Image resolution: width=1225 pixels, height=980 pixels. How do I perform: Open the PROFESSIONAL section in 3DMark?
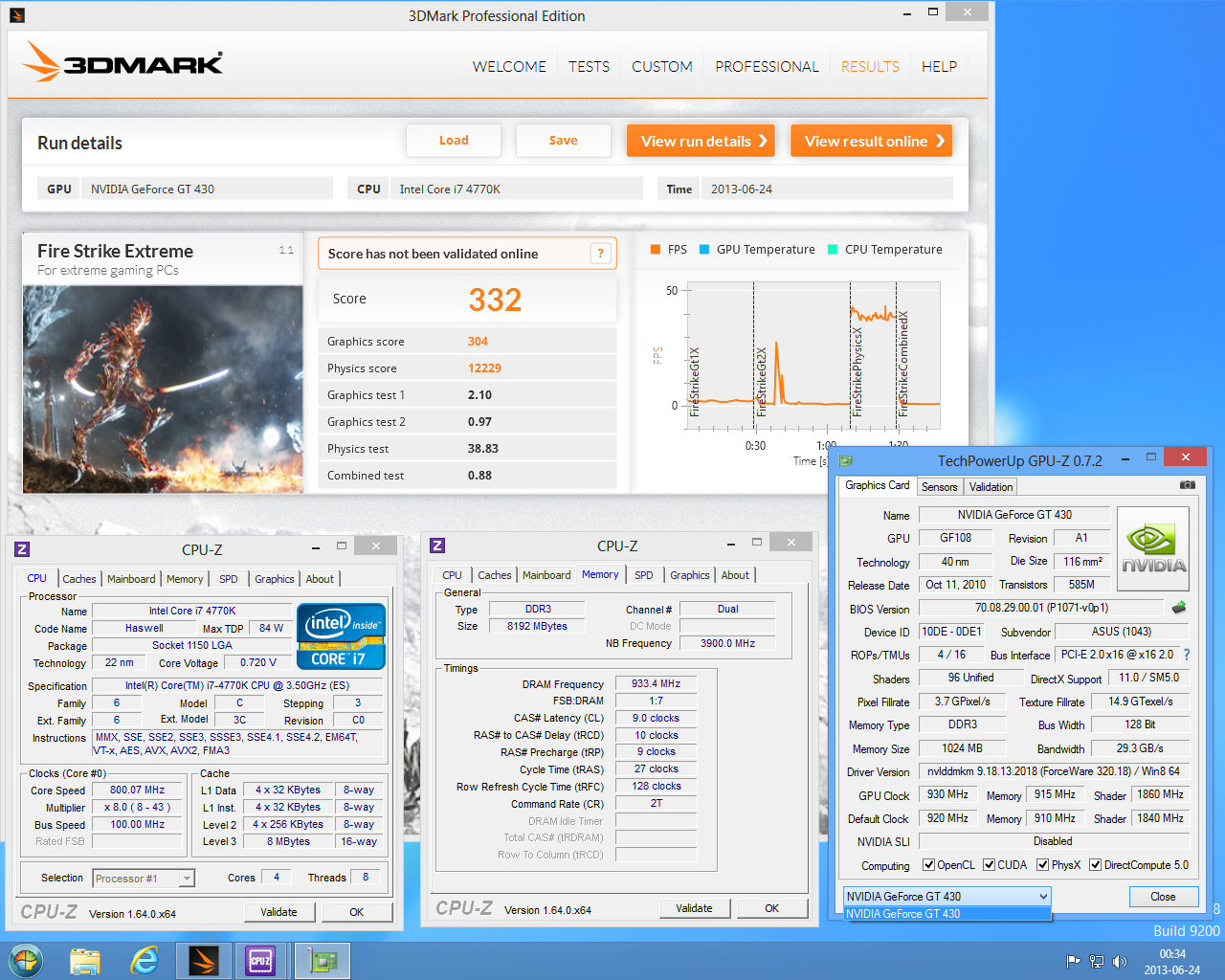(x=767, y=66)
